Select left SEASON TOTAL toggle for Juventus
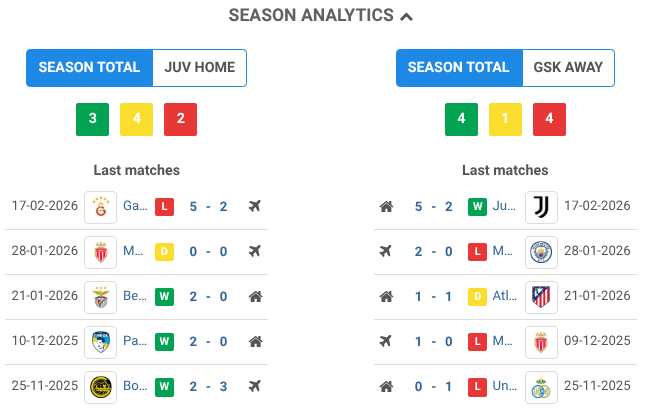648x418 pixels. coord(89,68)
